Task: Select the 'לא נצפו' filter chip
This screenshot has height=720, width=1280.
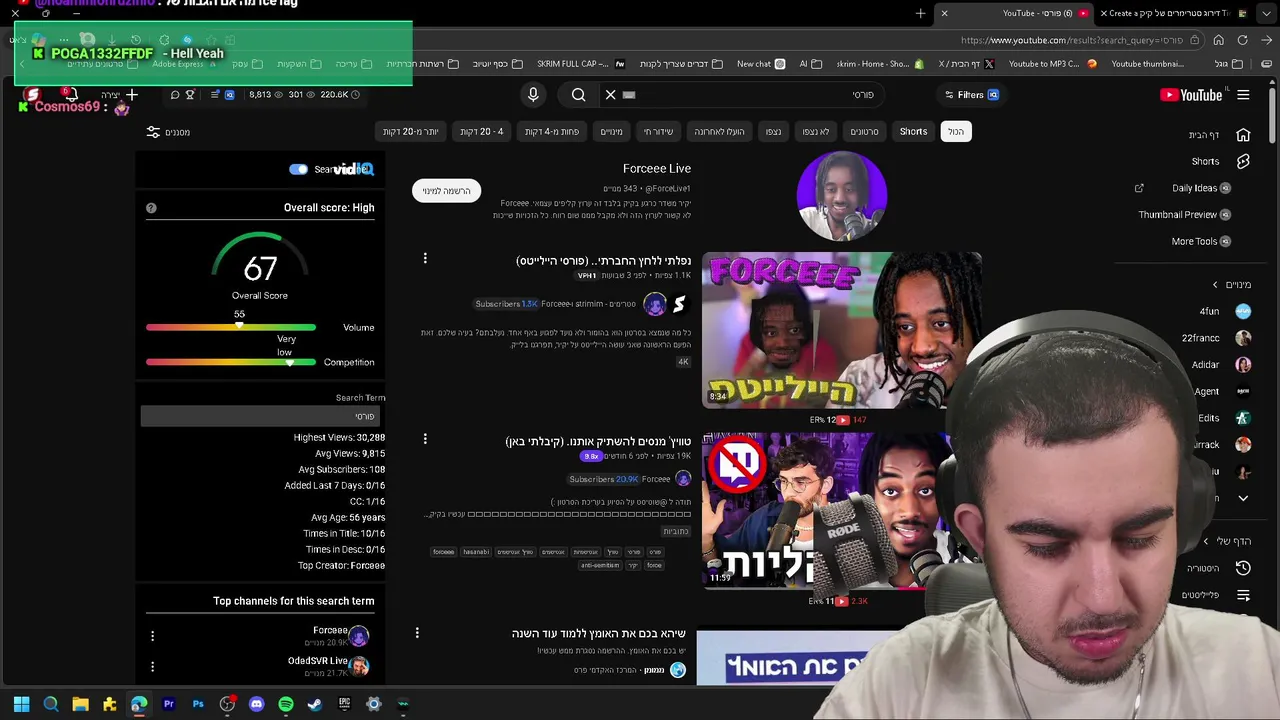Action: (816, 131)
